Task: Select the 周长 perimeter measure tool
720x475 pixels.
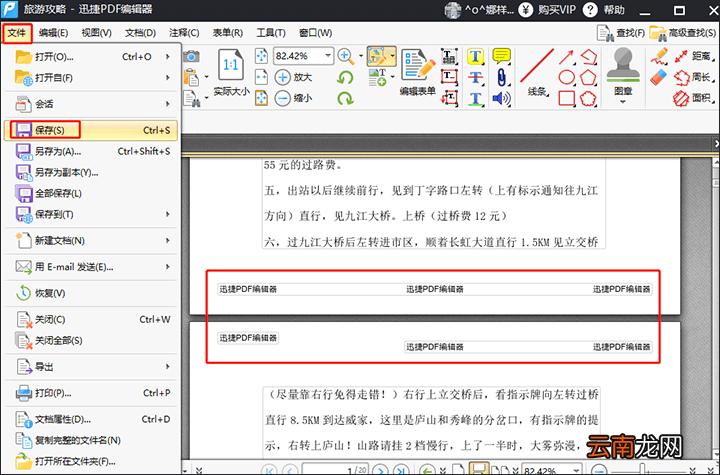Action: tap(693, 77)
